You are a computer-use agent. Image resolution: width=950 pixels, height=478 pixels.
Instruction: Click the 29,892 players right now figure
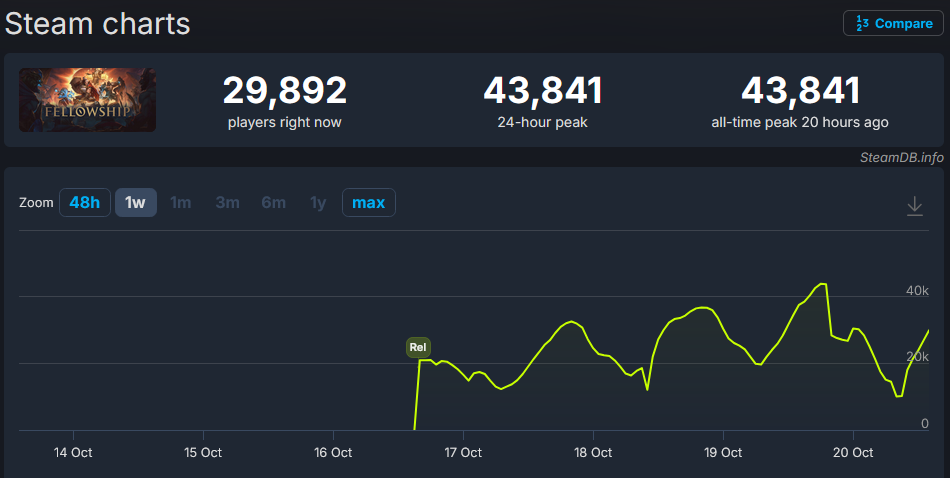285,91
